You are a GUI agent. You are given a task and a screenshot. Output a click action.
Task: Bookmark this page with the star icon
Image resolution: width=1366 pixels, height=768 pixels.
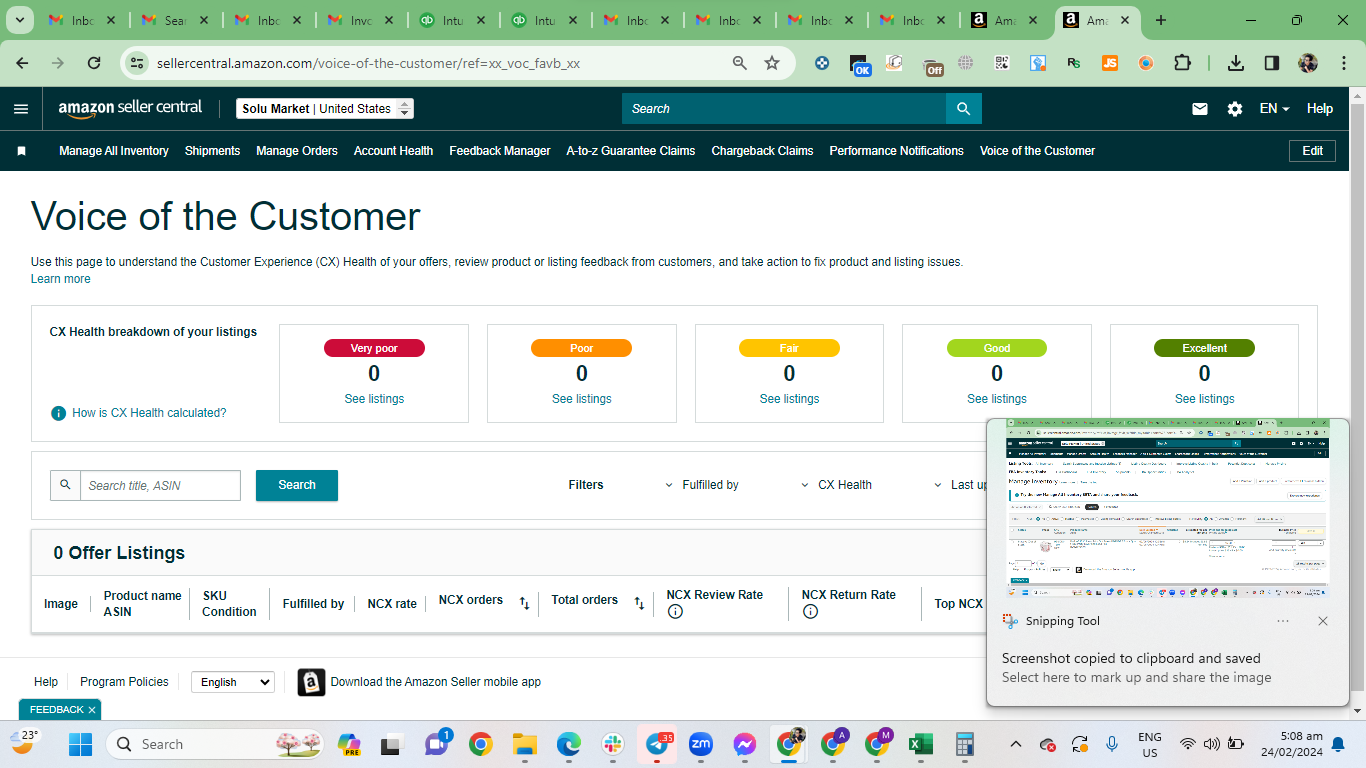(x=772, y=63)
